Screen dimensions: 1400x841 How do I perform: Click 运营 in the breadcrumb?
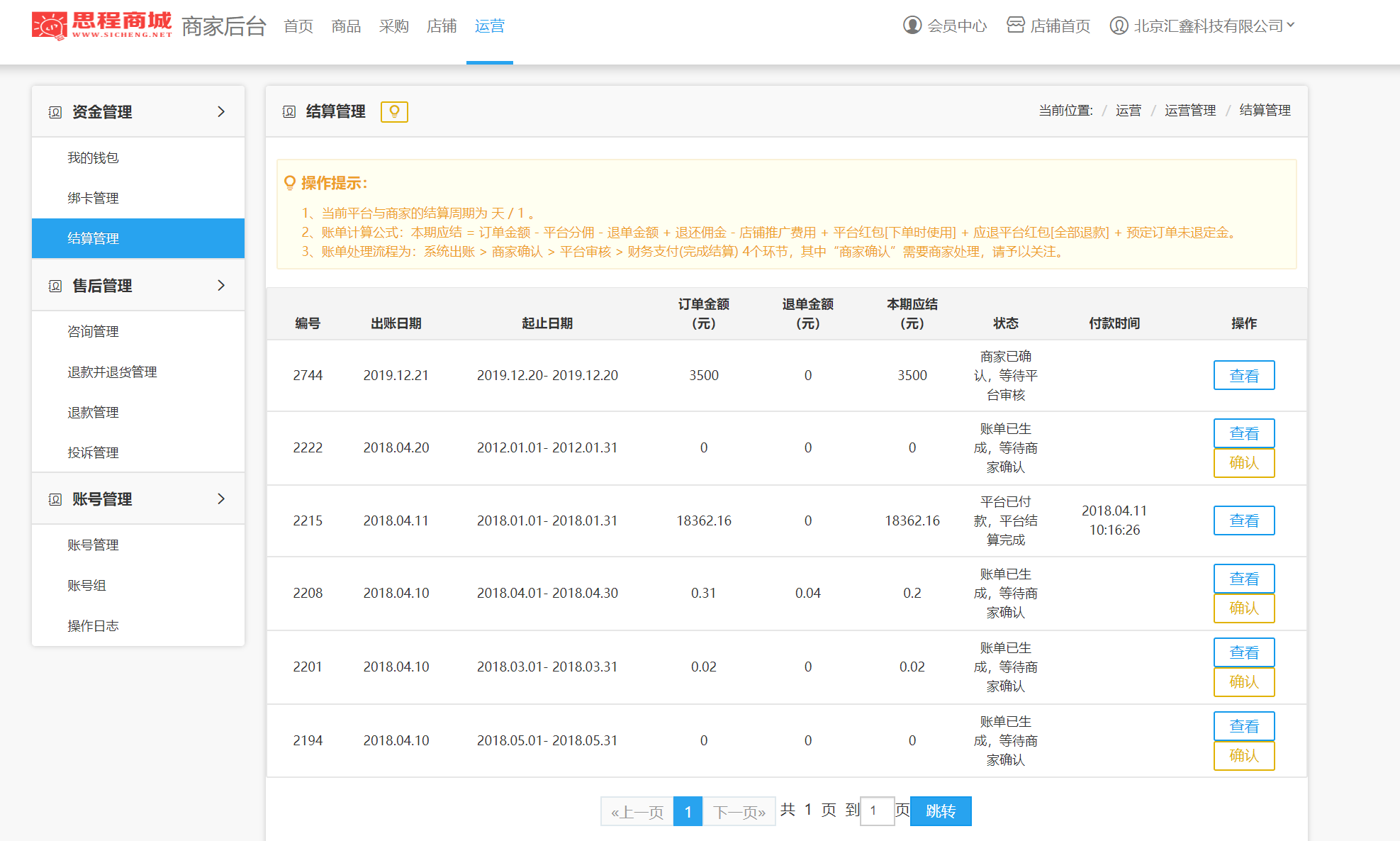click(x=1129, y=111)
